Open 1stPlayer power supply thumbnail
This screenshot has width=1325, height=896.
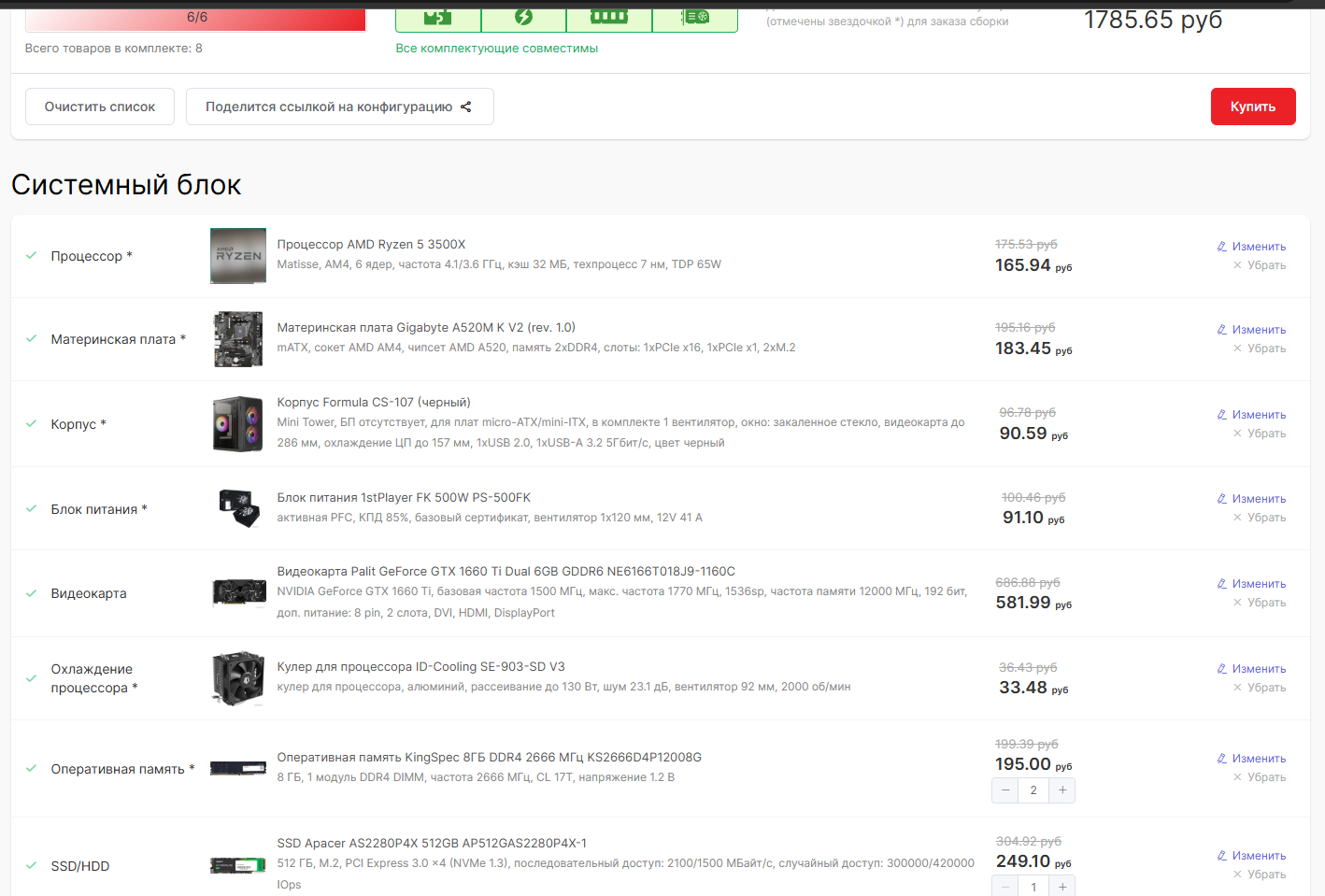[238, 508]
